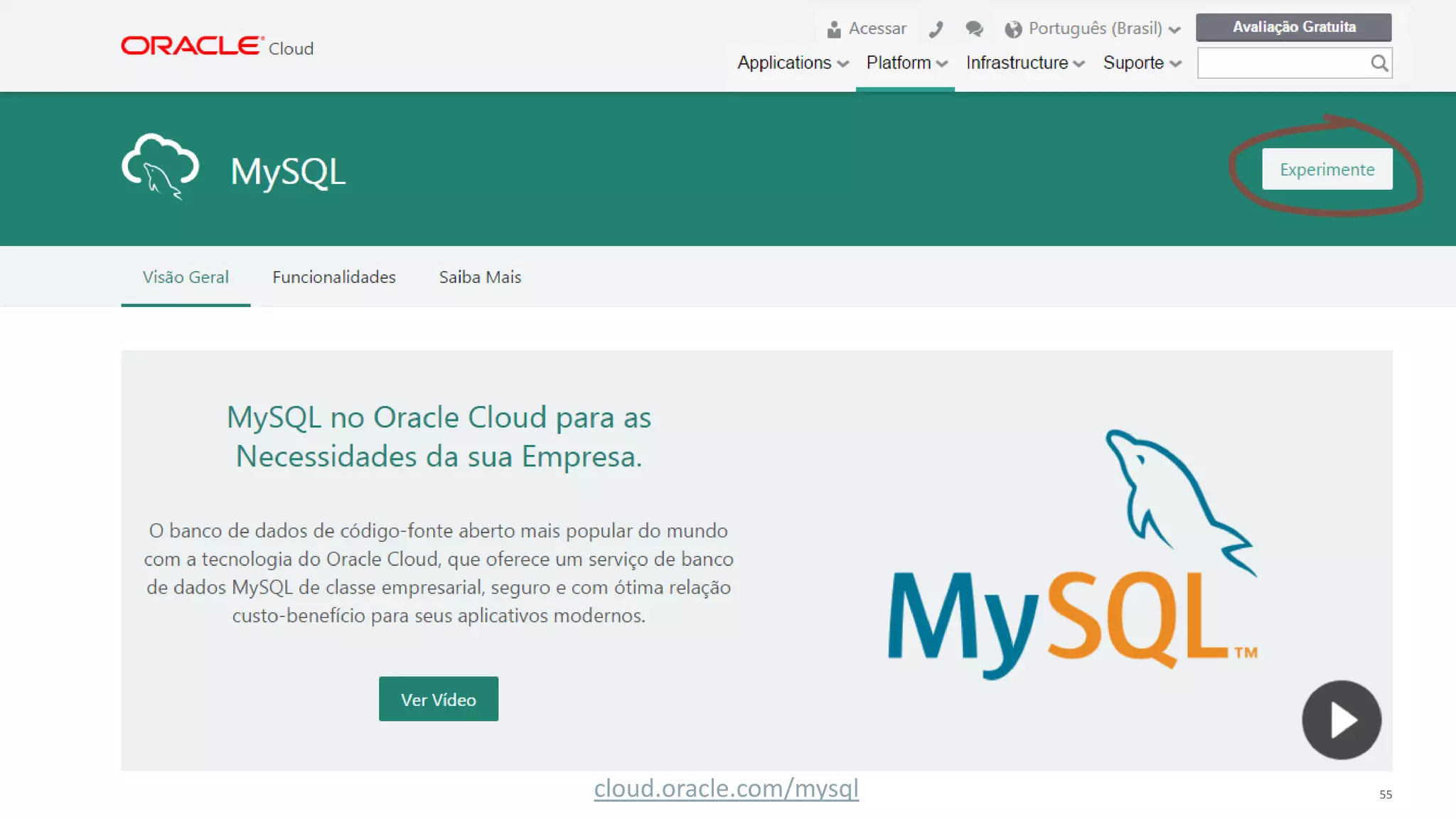This screenshot has width=1456, height=819.
Task: Click the MySQL cloud dolphin icon
Action: [x=161, y=166]
